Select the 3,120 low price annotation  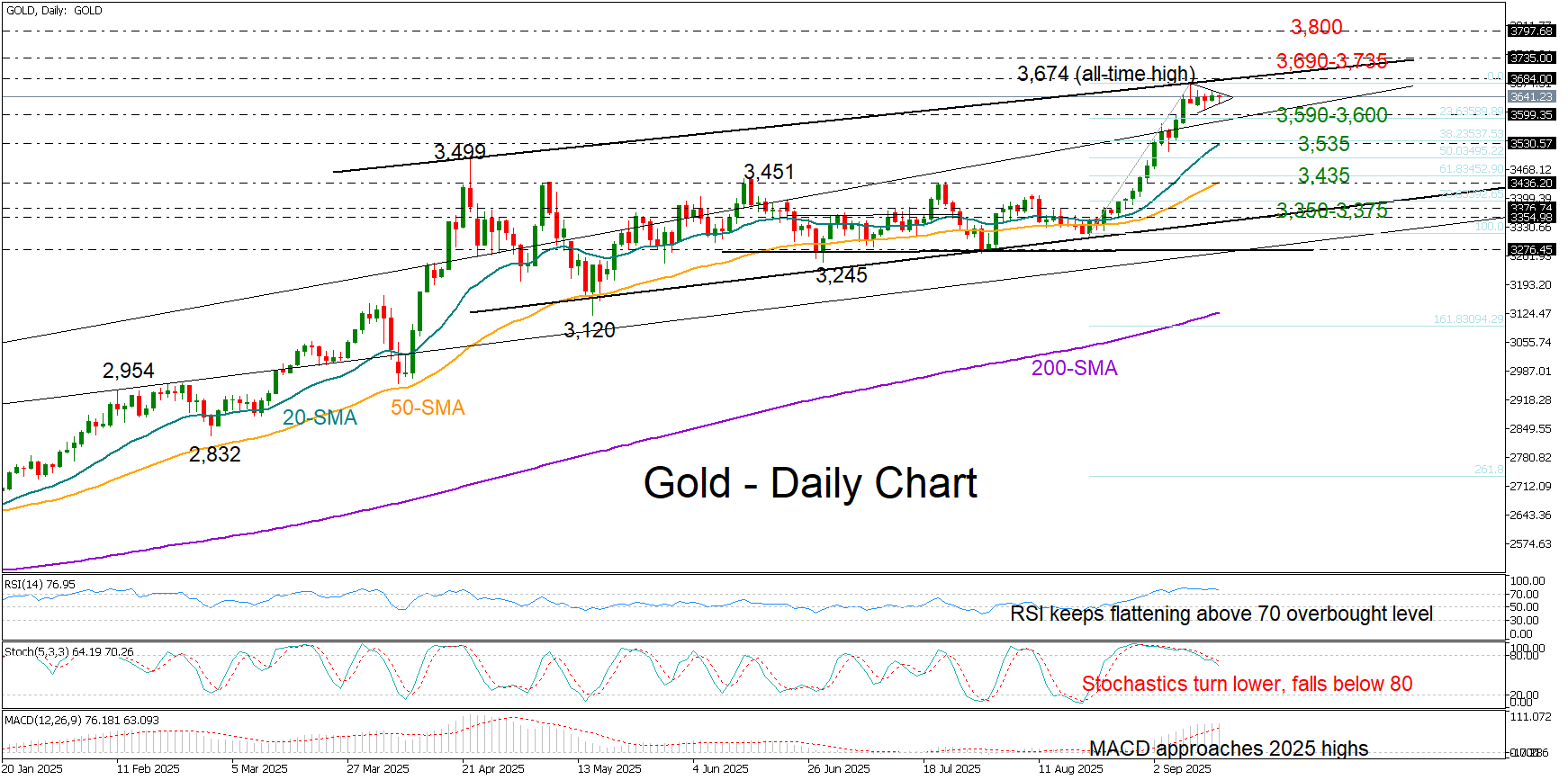coord(589,330)
